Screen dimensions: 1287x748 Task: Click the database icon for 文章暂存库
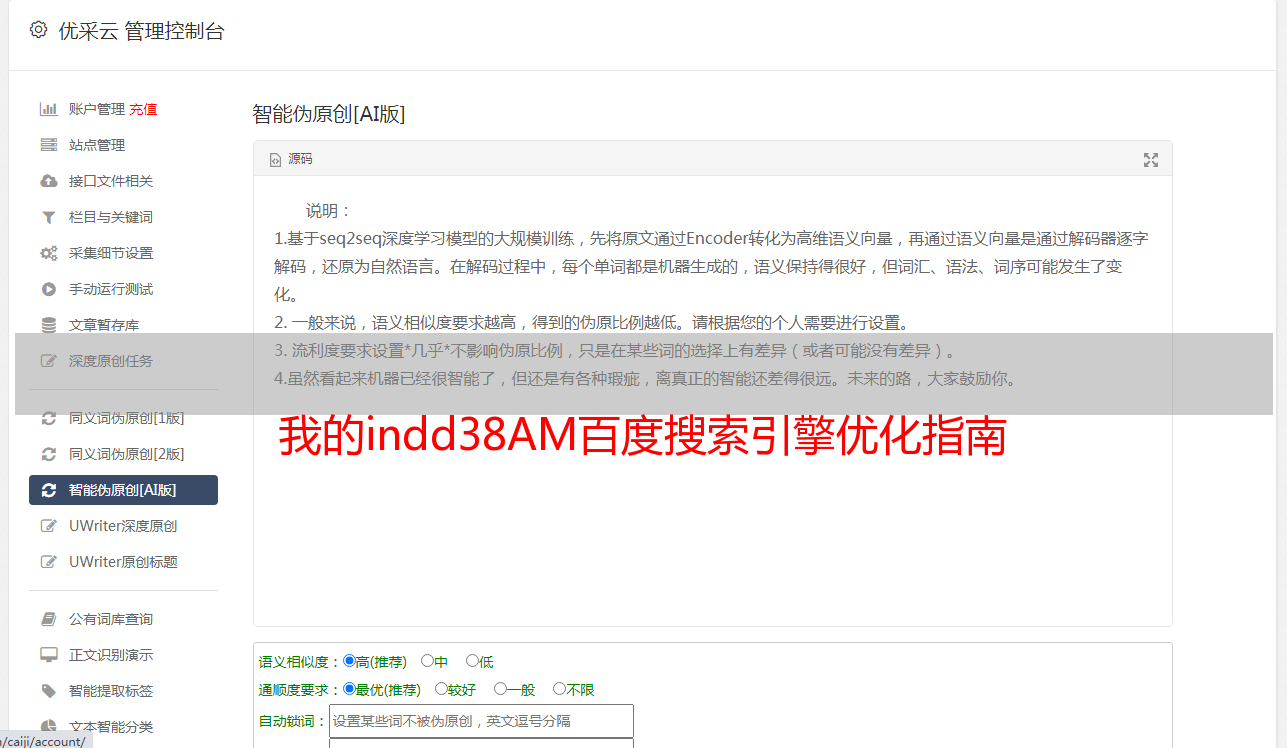pyautogui.click(x=48, y=325)
